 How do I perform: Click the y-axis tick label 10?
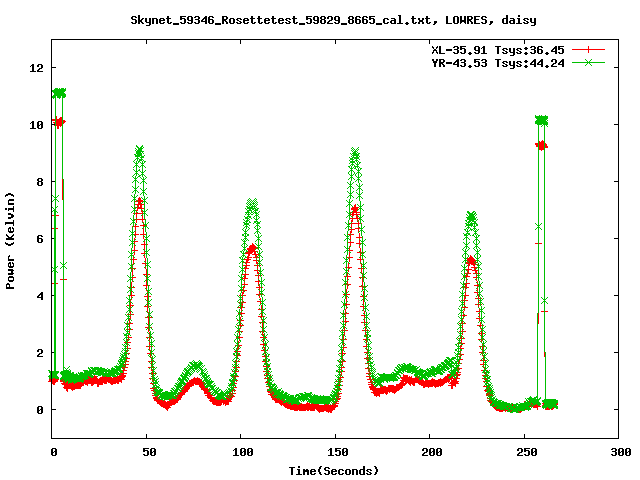point(36,125)
